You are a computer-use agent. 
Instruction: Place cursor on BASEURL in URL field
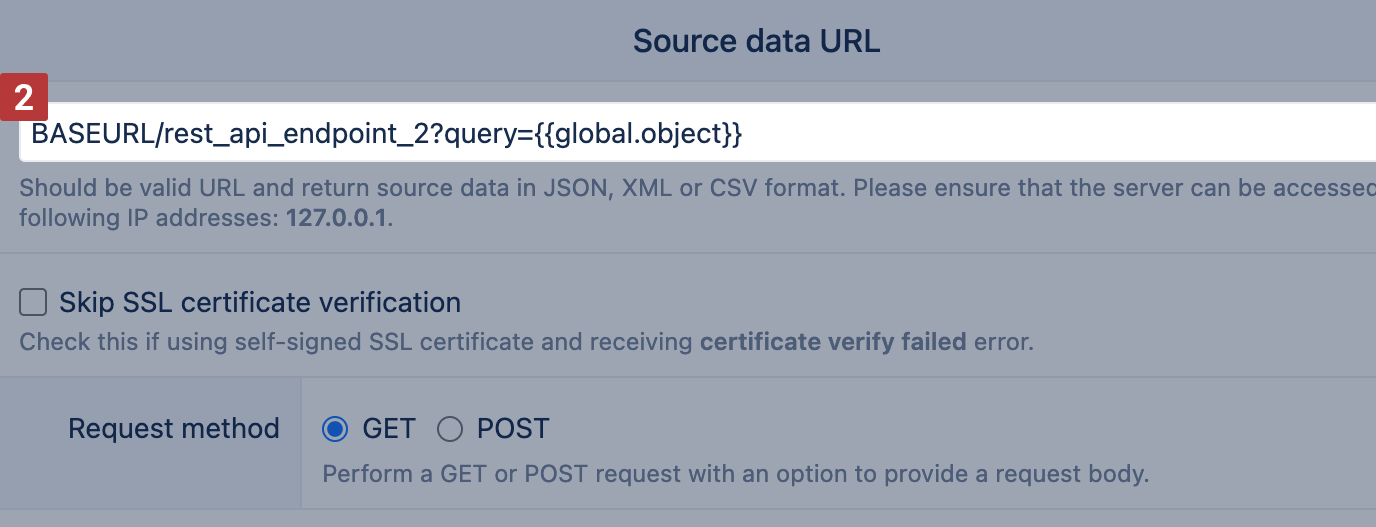coord(90,133)
